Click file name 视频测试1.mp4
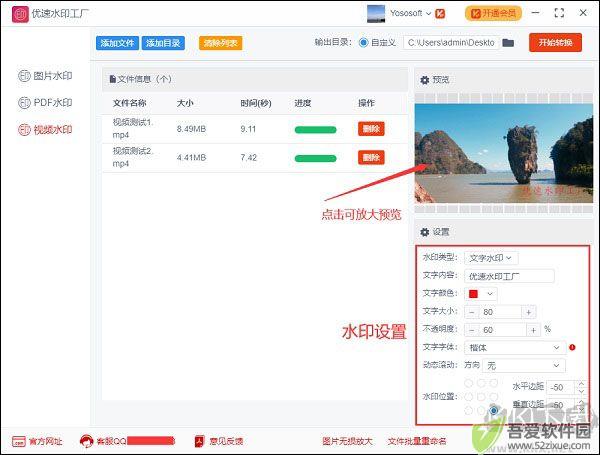This screenshot has width=600, height=455. tap(133, 129)
